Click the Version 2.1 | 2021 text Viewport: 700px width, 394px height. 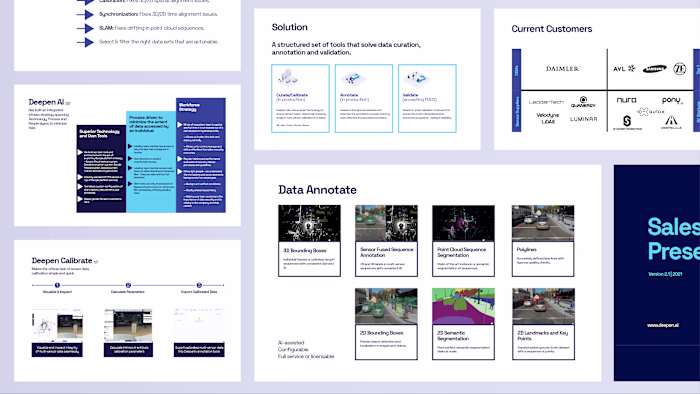click(x=665, y=274)
